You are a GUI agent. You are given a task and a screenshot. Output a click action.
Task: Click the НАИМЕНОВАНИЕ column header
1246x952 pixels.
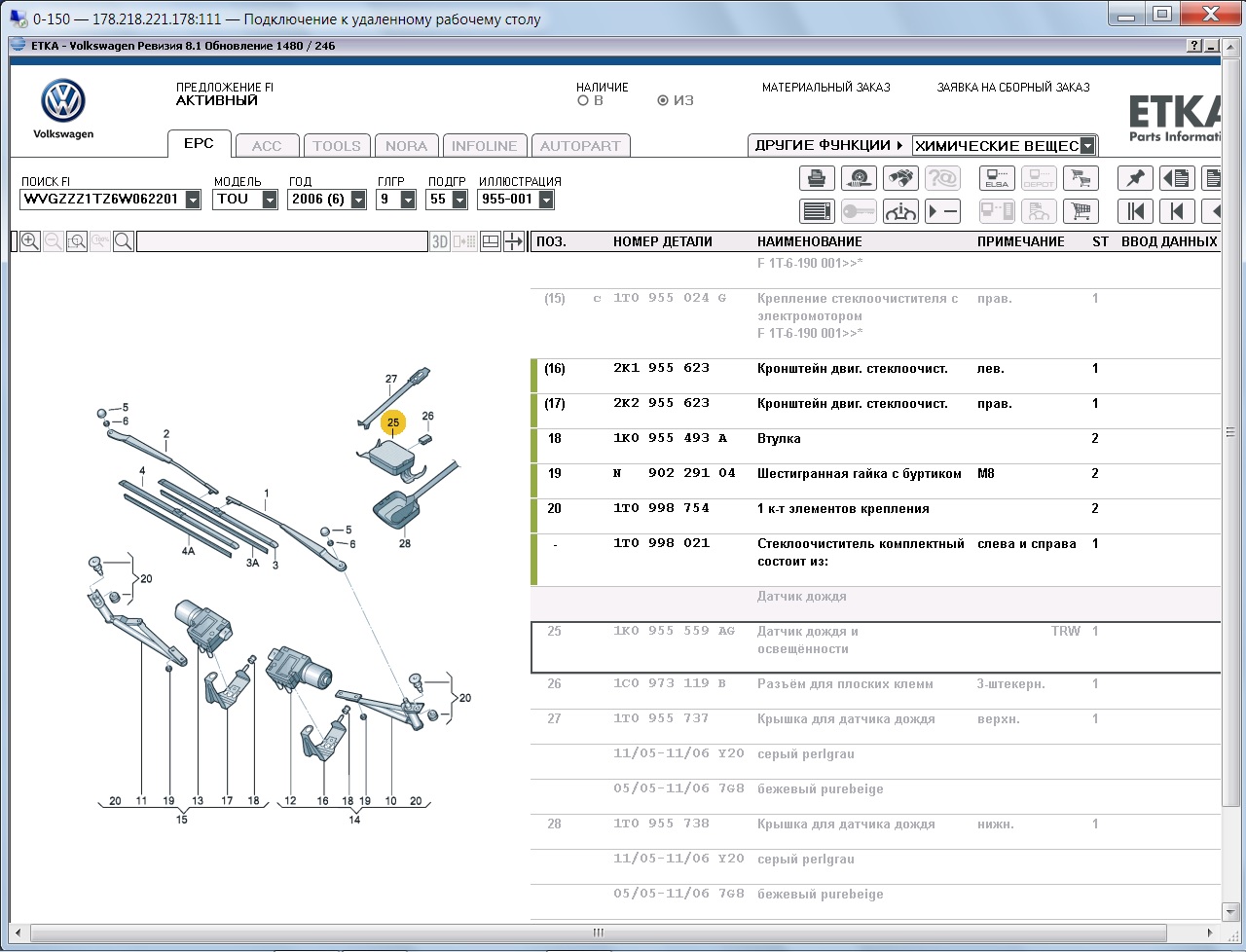point(810,241)
